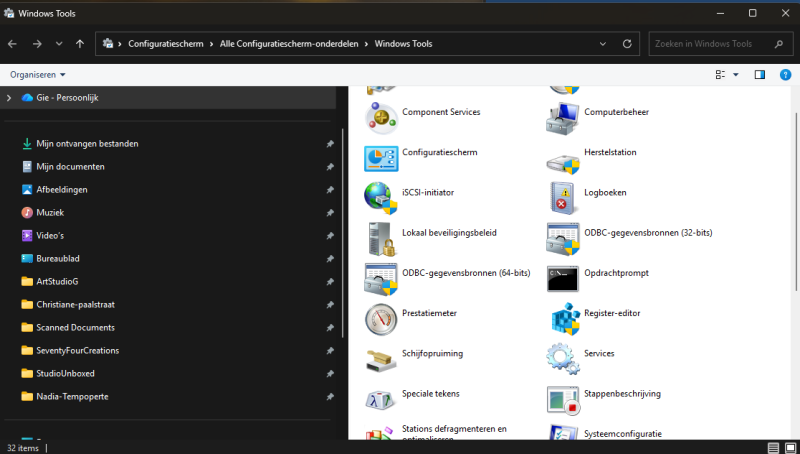Open ODBC-gegevensbronnen (64-bits) icon
This screenshot has width=800, height=454.
click(x=381, y=279)
